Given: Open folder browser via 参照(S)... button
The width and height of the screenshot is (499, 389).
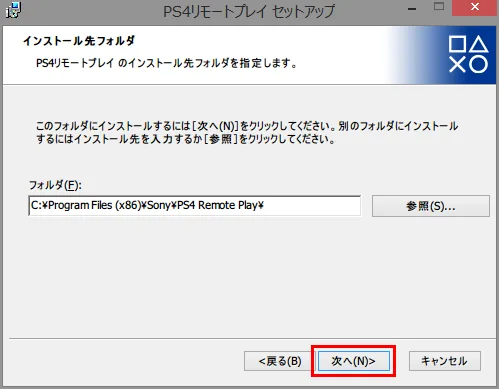Looking at the screenshot, I should [x=431, y=206].
